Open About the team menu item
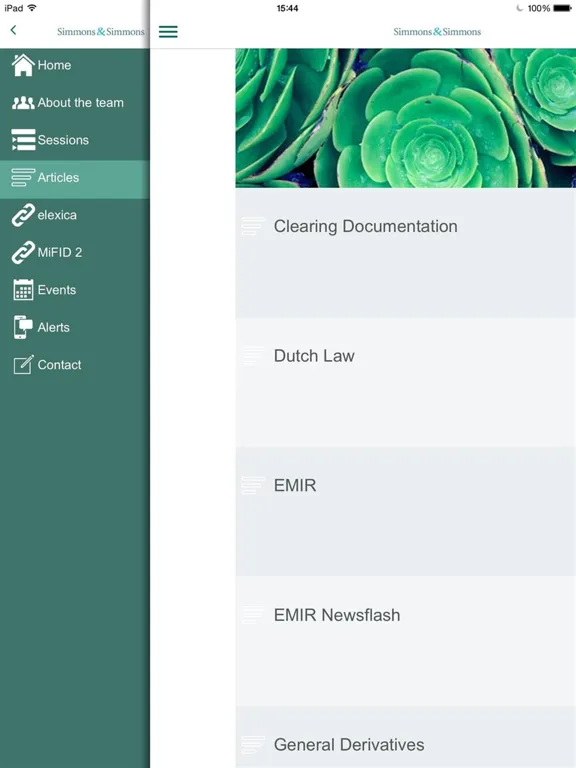Image resolution: width=576 pixels, height=768 pixels. tap(75, 103)
